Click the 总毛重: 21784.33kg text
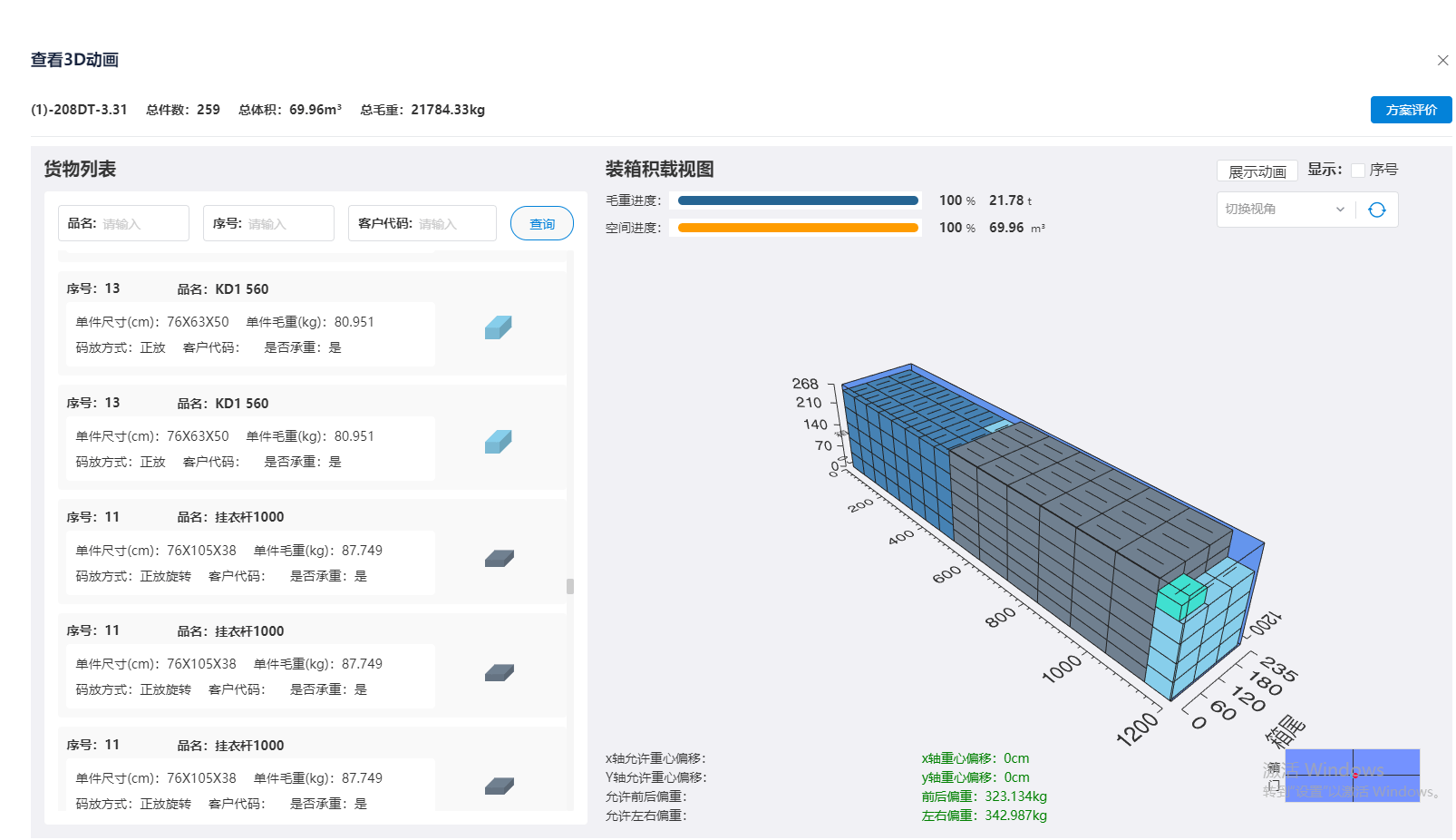This screenshot has width=1456, height=840. (422, 110)
